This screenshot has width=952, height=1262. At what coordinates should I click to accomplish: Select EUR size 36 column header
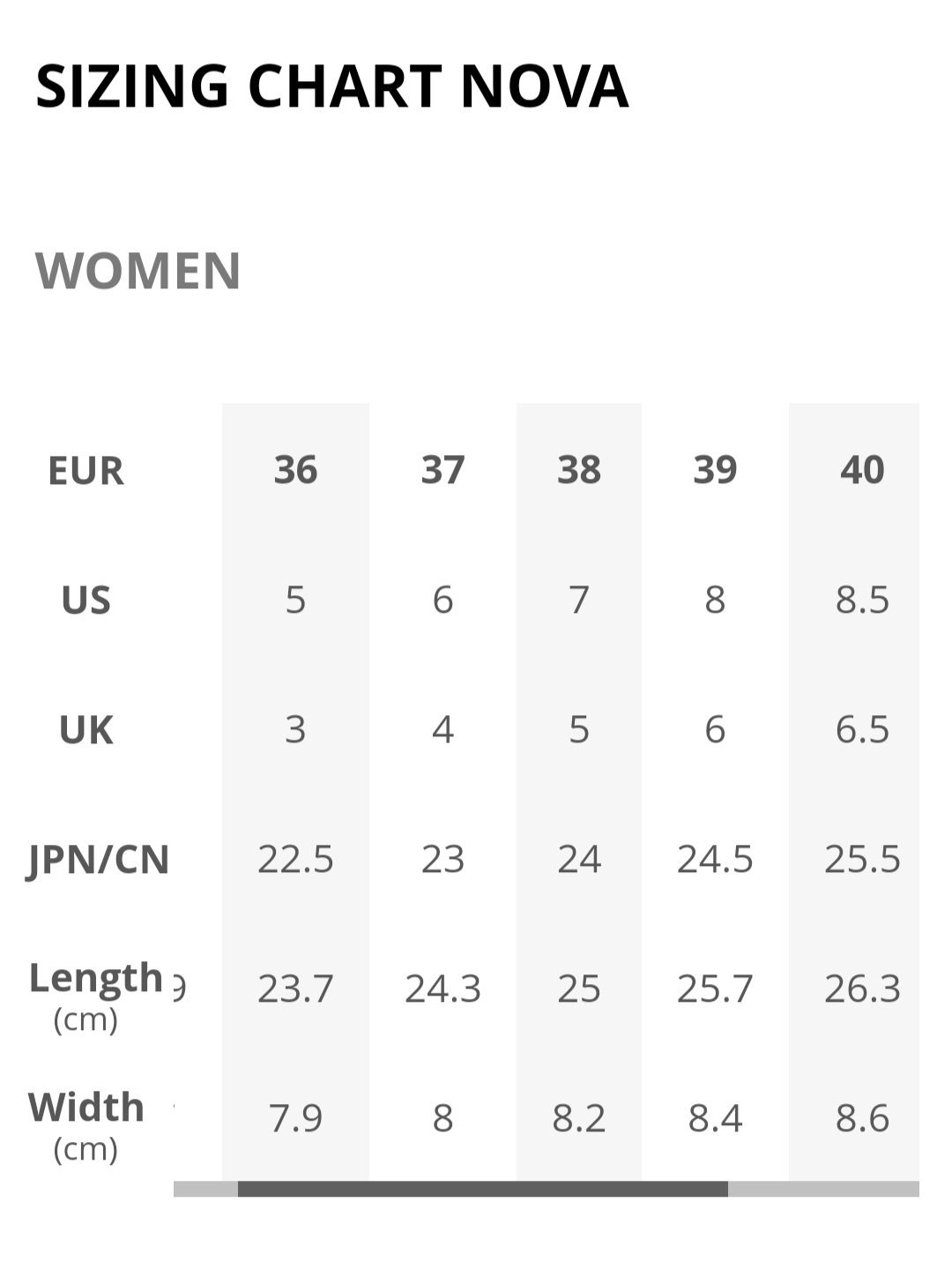(295, 470)
